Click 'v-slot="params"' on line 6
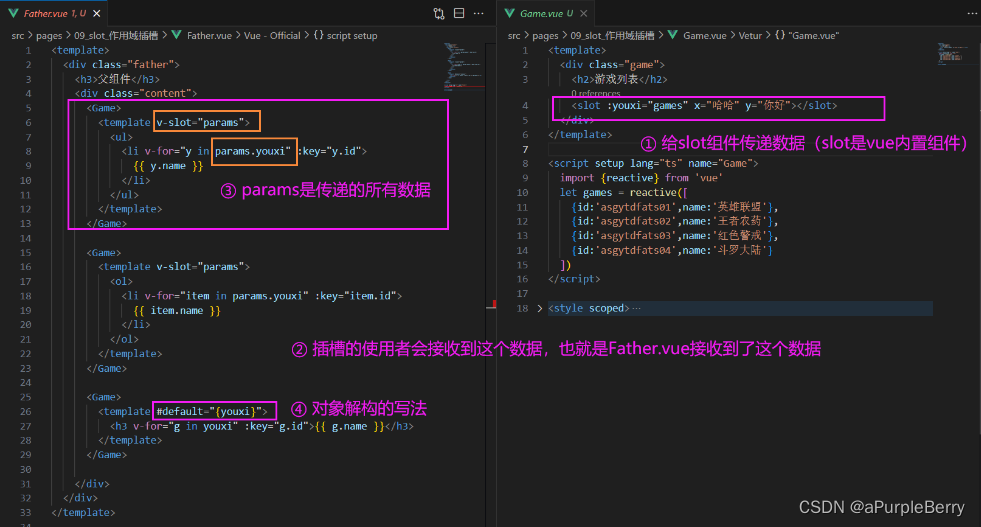This screenshot has height=527, width=981. click(200, 122)
